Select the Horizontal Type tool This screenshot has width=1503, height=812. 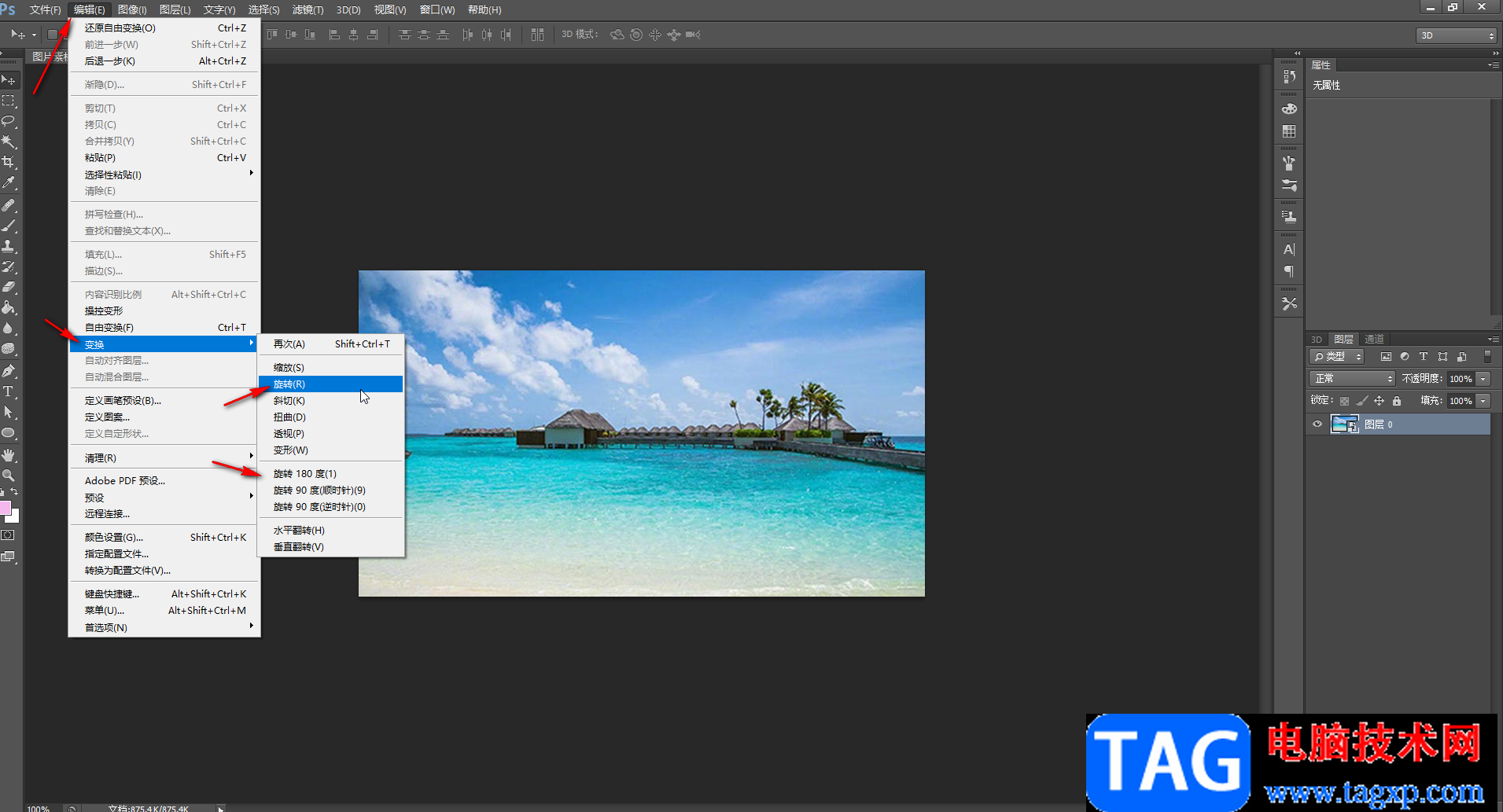click(x=9, y=391)
